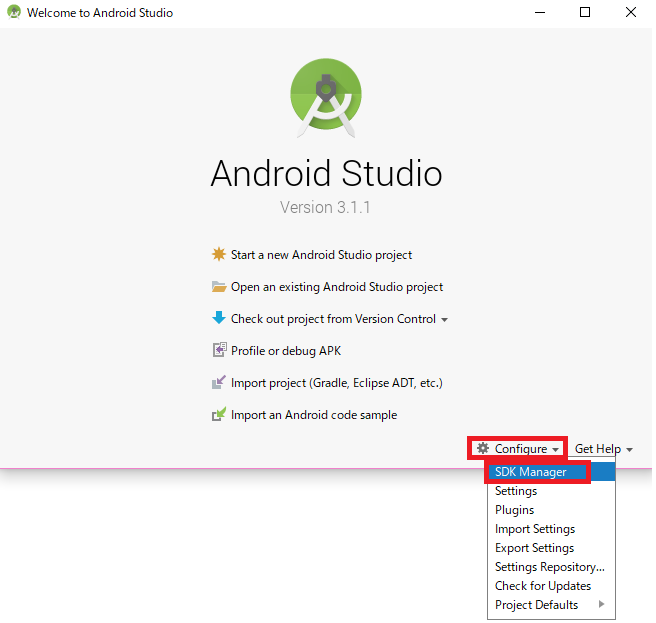Click the Import Android code sample icon

(x=218, y=414)
